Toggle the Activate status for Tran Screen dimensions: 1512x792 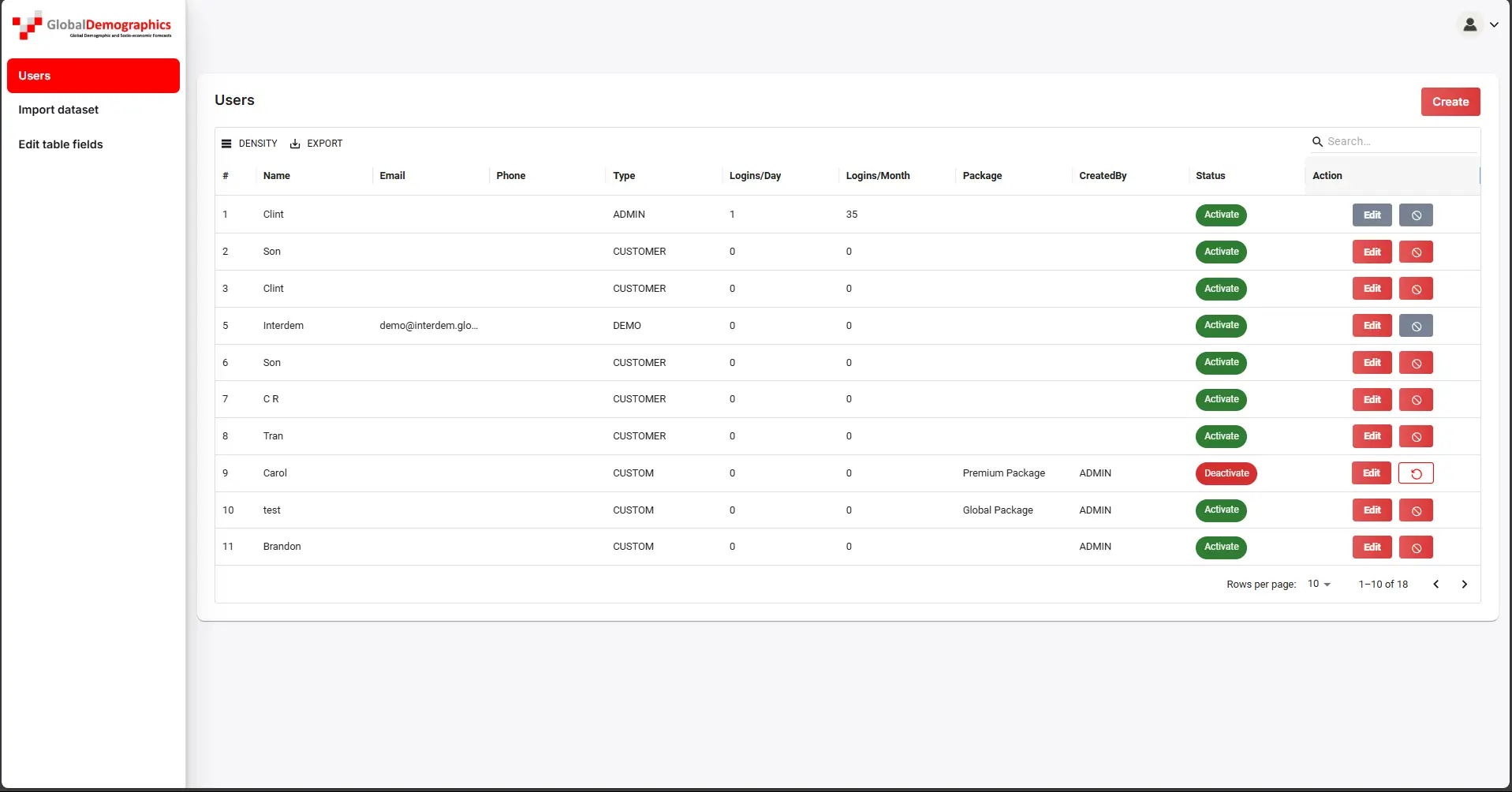(x=1221, y=436)
